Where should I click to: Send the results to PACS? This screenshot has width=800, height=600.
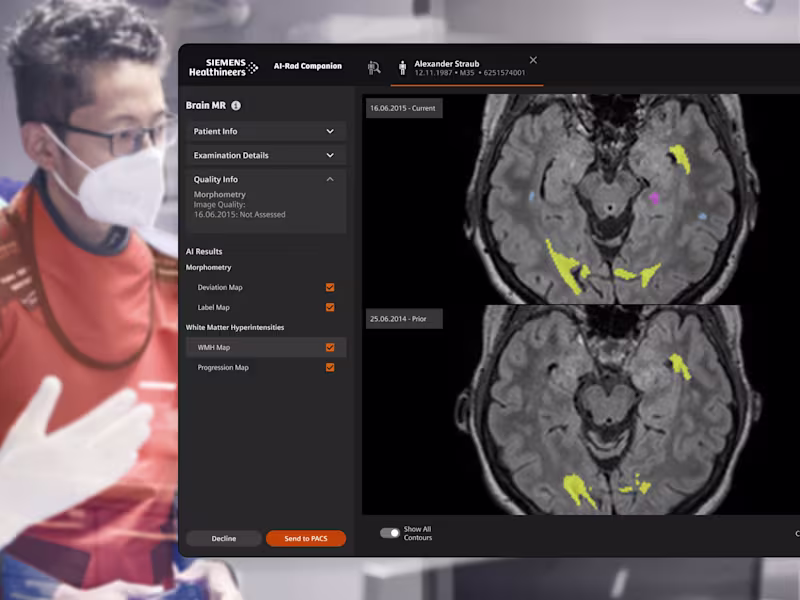[306, 538]
